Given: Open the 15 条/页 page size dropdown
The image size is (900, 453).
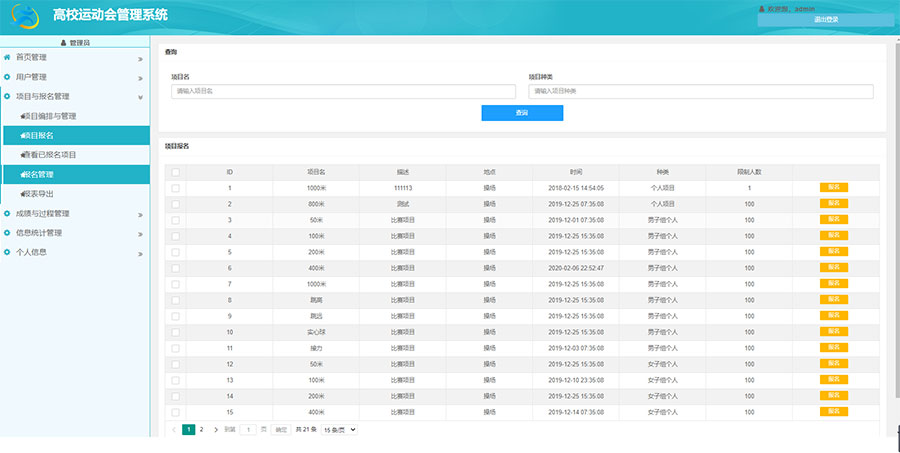Looking at the screenshot, I should click(339, 429).
